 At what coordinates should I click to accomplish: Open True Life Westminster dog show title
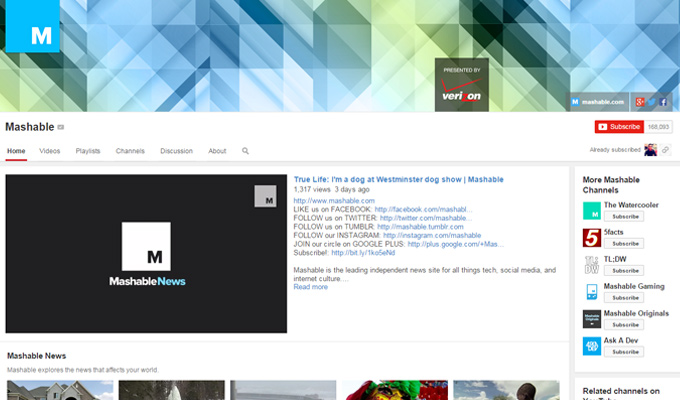pos(399,179)
